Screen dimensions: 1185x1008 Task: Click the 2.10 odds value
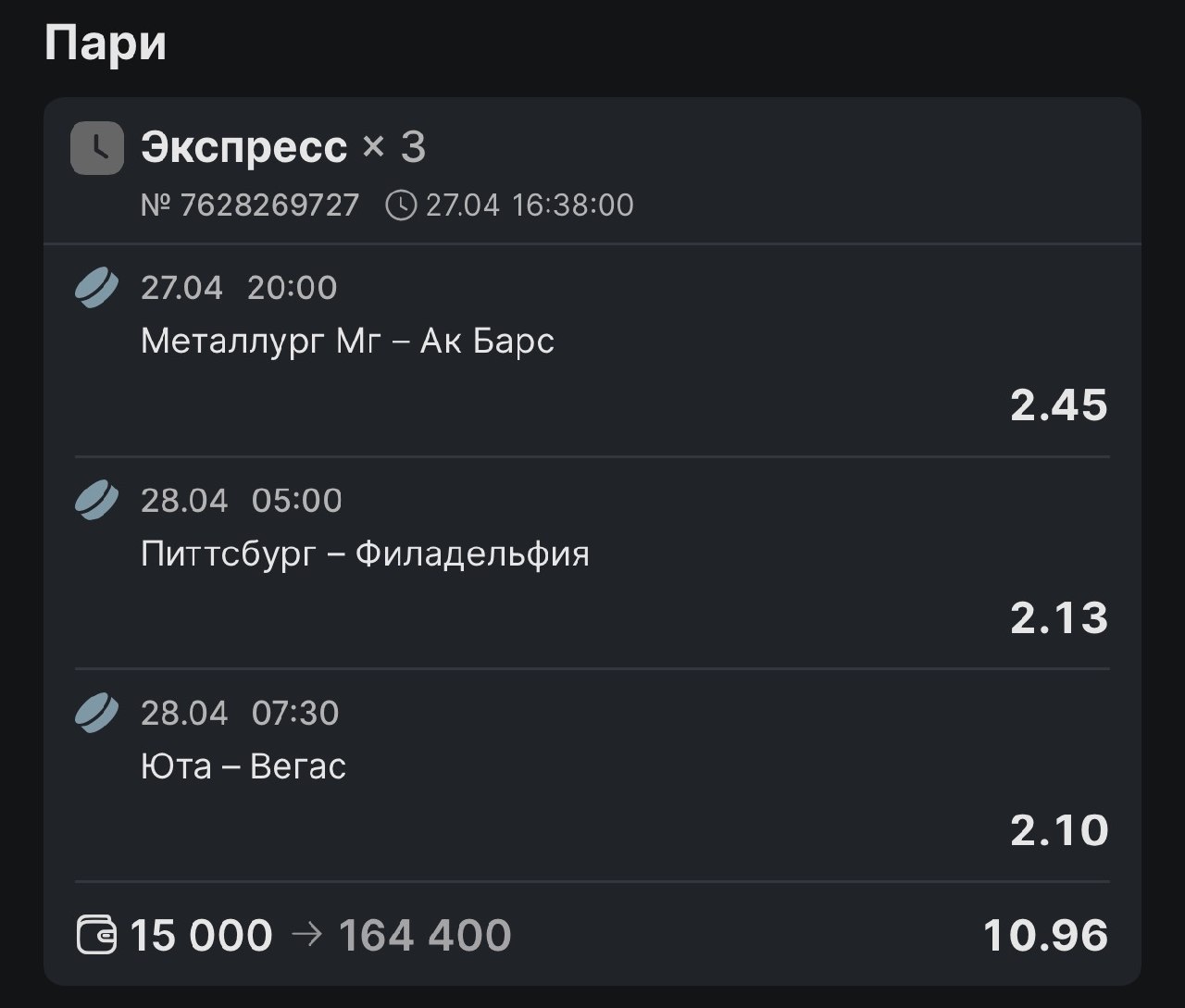tap(1058, 831)
